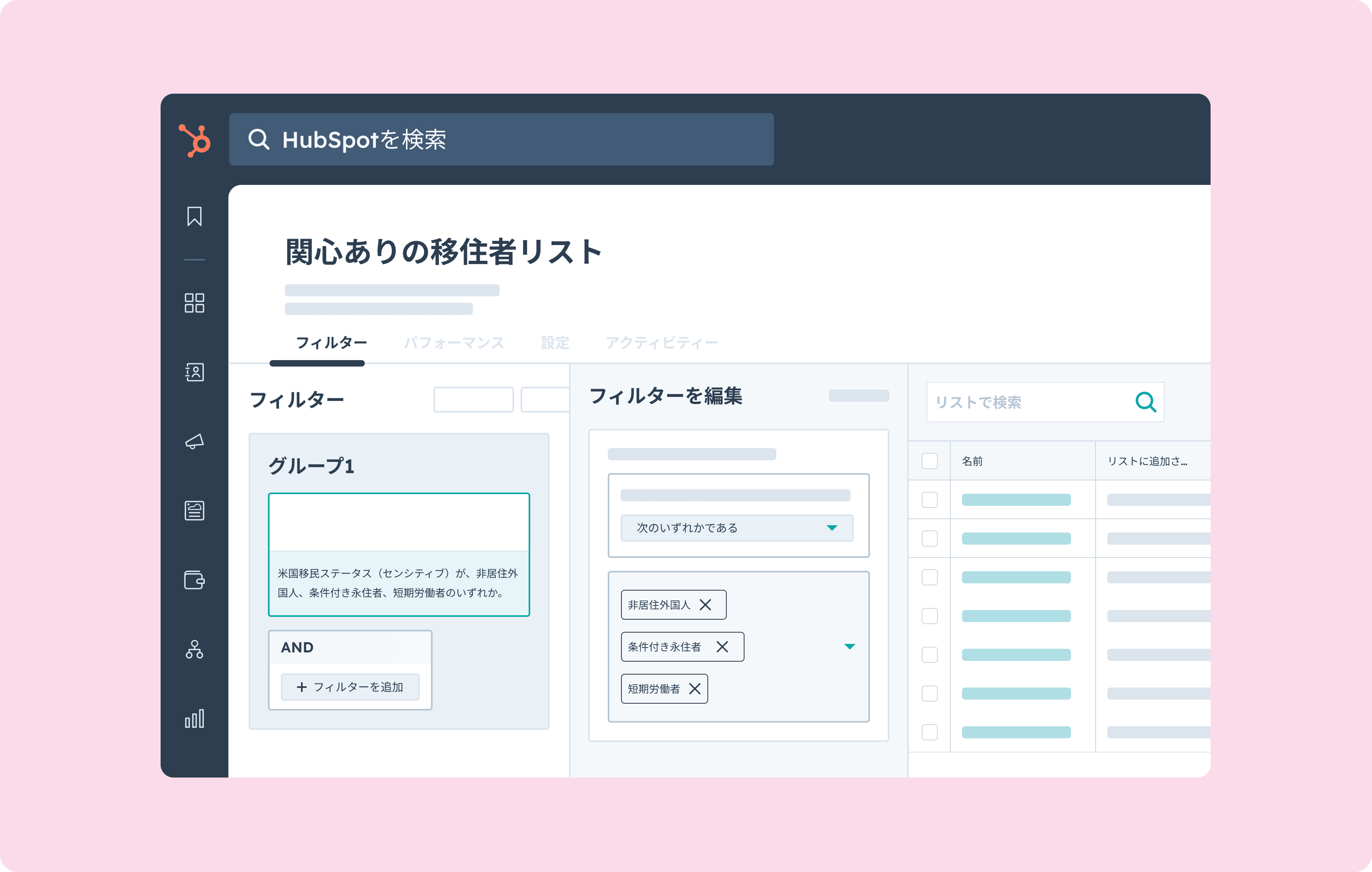Click the plus icon in フィルターを追加
The image size is (1372, 872).
point(301,688)
